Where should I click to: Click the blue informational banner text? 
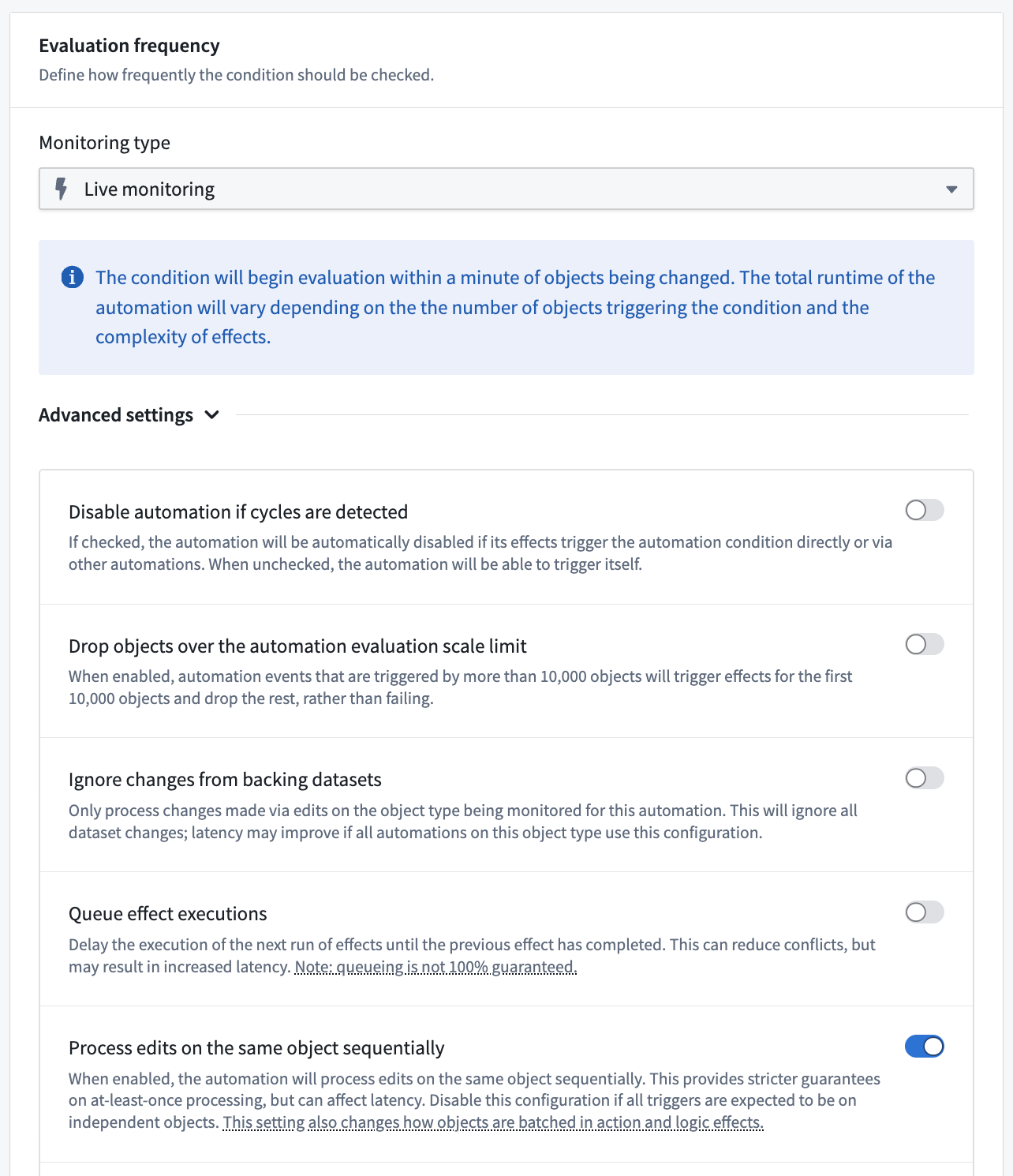pyautogui.click(x=514, y=307)
